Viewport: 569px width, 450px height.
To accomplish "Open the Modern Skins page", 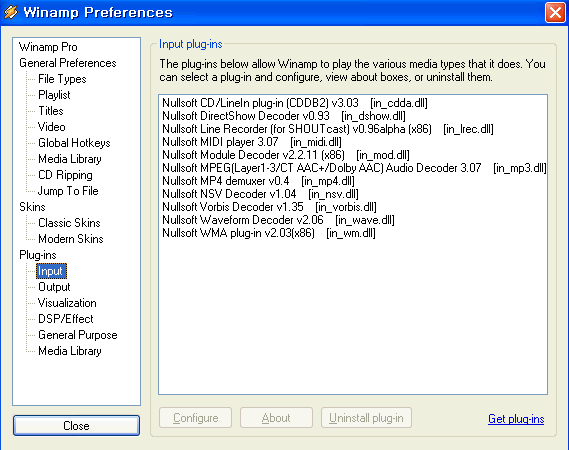I will [x=71, y=239].
